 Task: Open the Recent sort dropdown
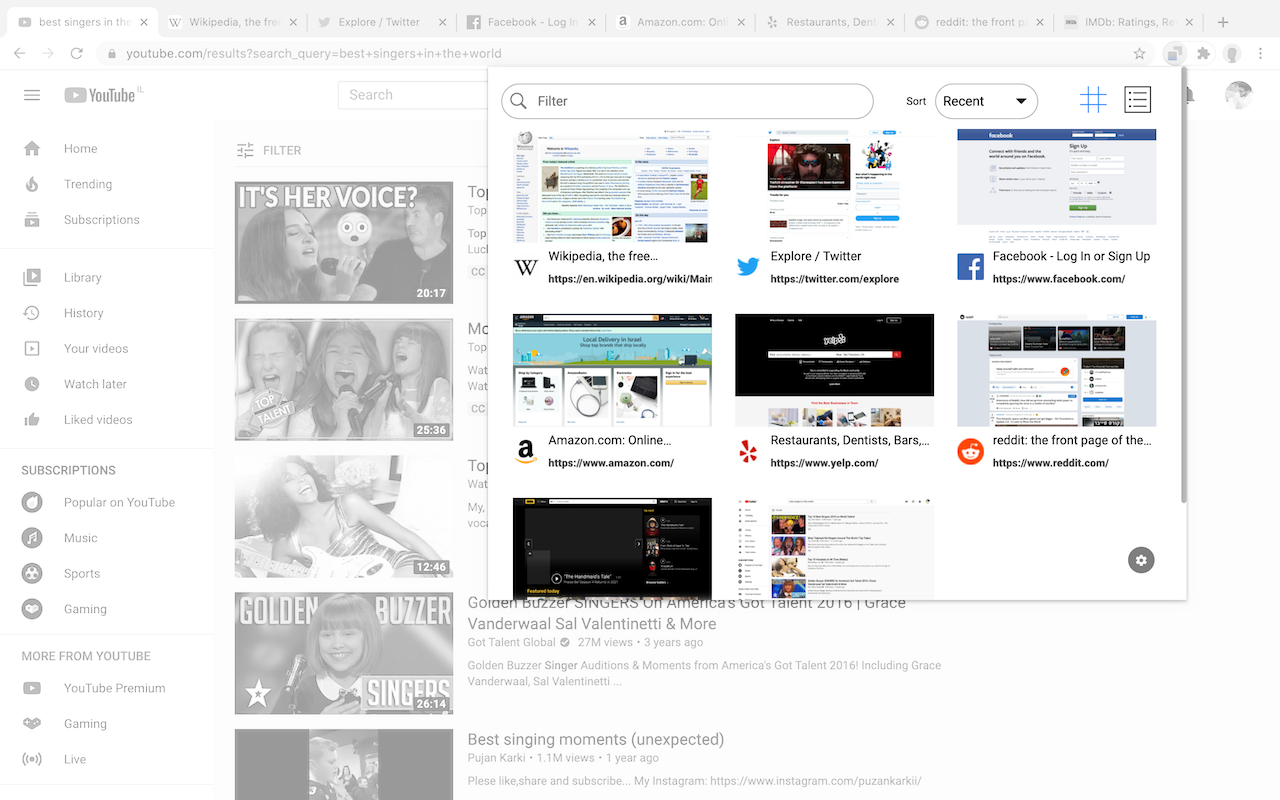pyautogui.click(x=986, y=101)
